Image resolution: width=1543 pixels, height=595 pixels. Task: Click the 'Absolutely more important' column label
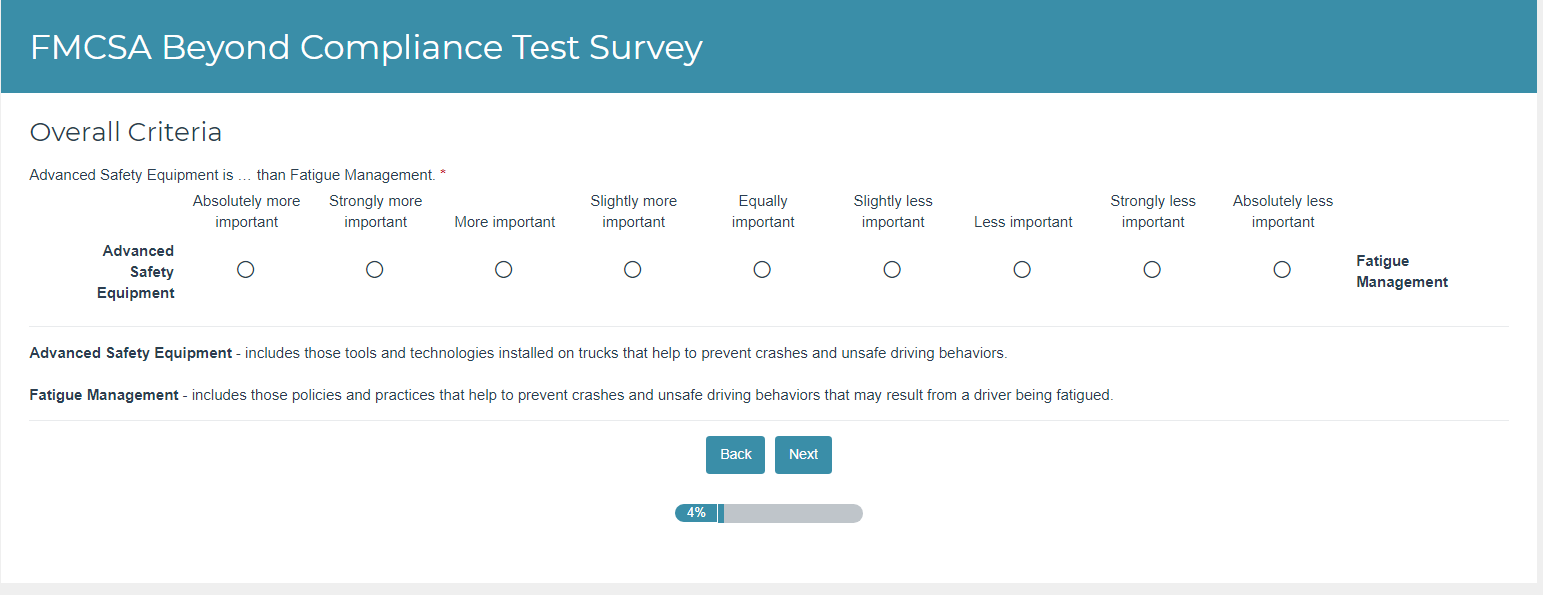(246, 211)
